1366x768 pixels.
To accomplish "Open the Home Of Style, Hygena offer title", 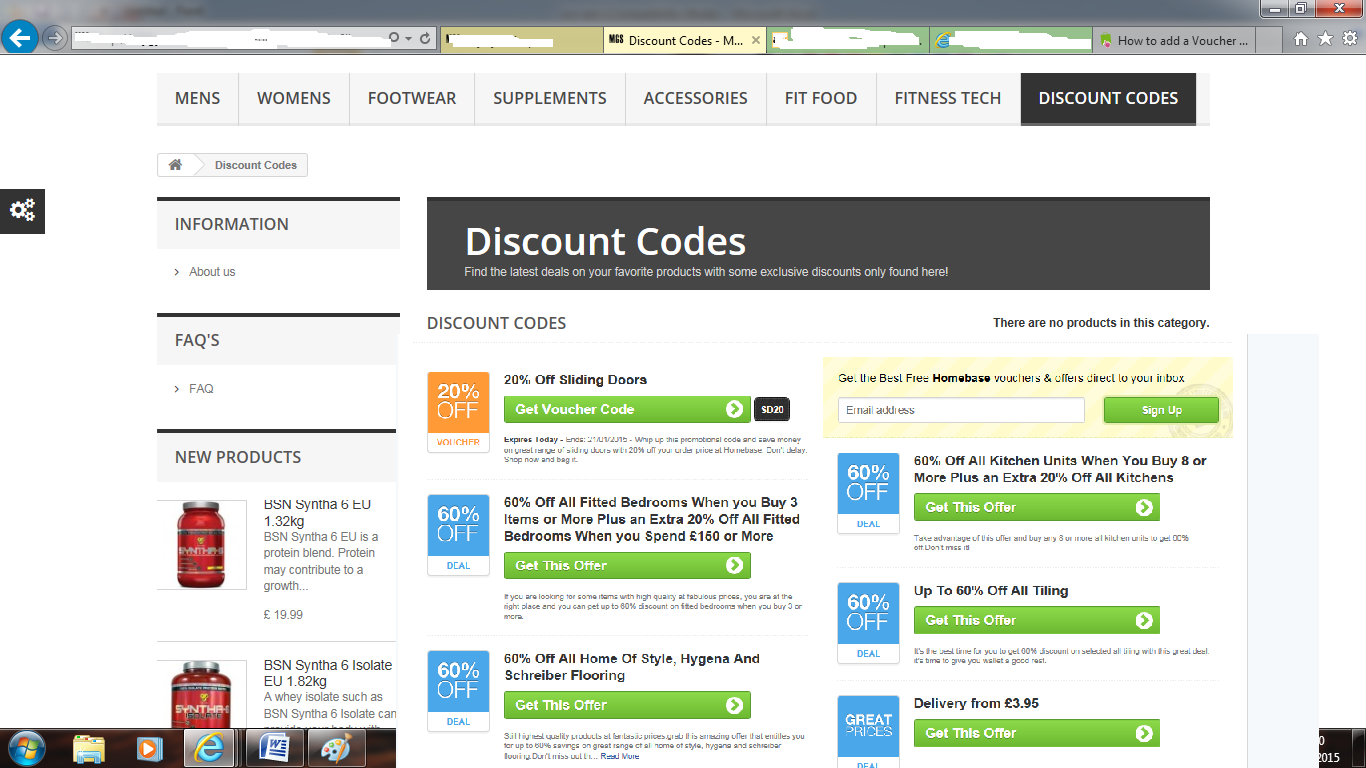I will point(632,667).
